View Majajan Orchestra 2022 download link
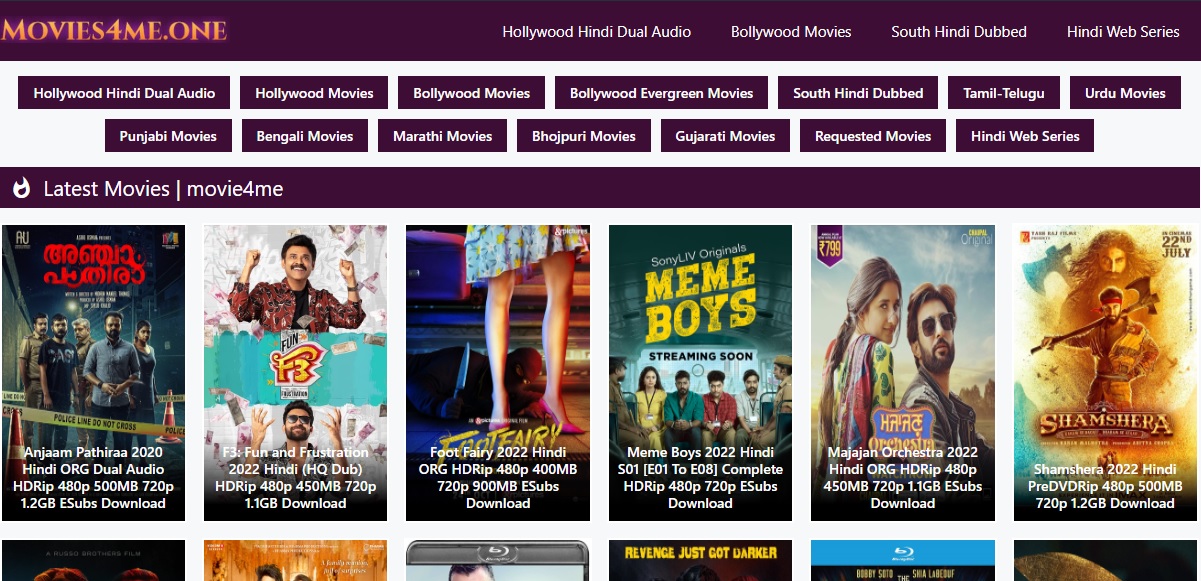 tap(903, 478)
